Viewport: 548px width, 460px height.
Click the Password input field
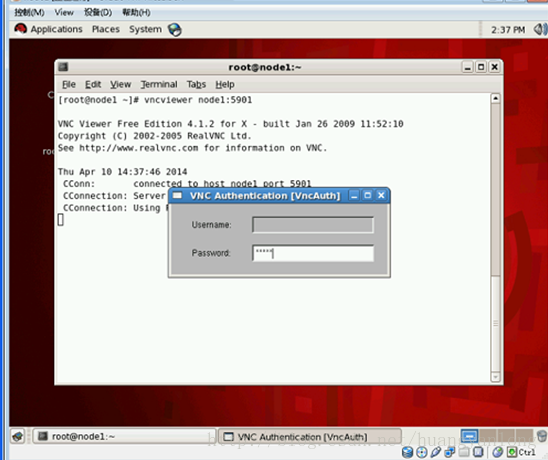click(x=313, y=253)
